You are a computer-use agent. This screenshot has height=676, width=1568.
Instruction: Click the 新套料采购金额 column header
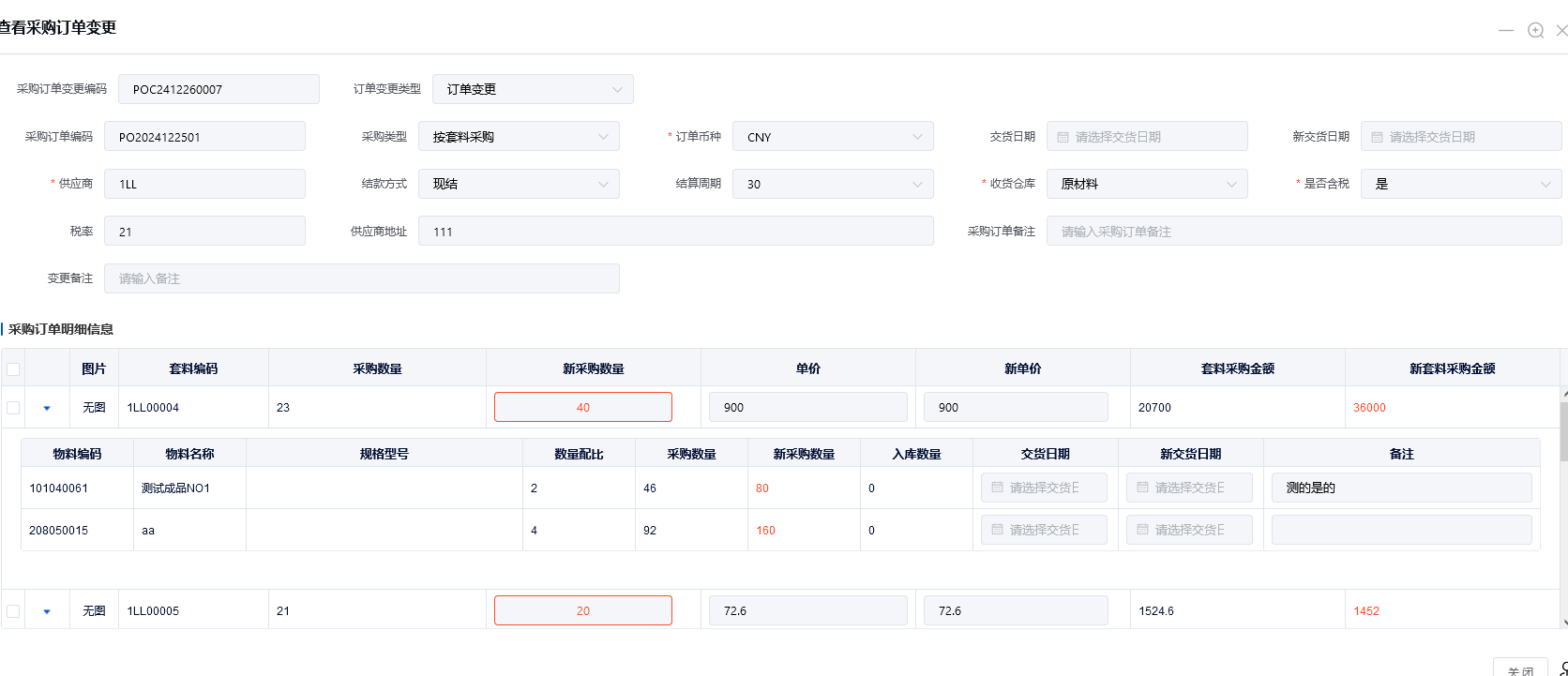(1452, 368)
